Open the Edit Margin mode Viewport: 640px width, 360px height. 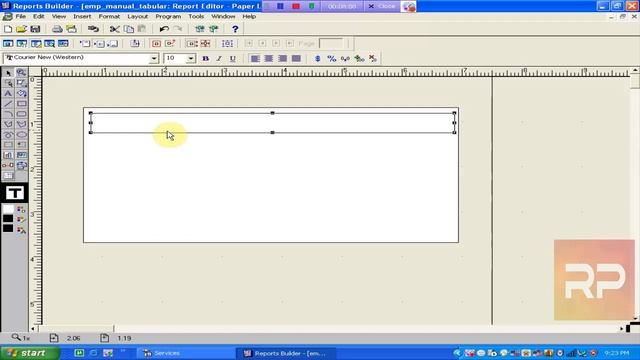pos(135,43)
